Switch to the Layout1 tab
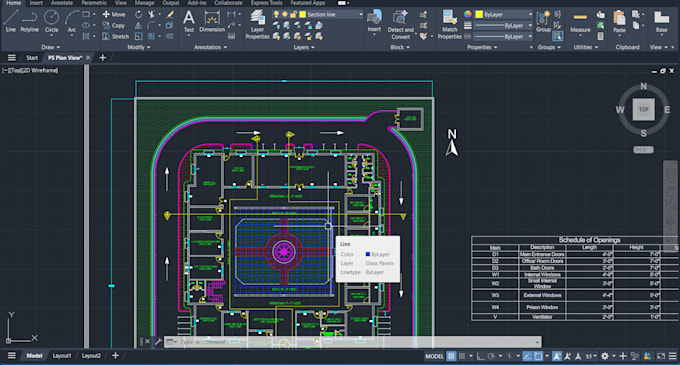The width and height of the screenshot is (680, 365). [x=62, y=355]
